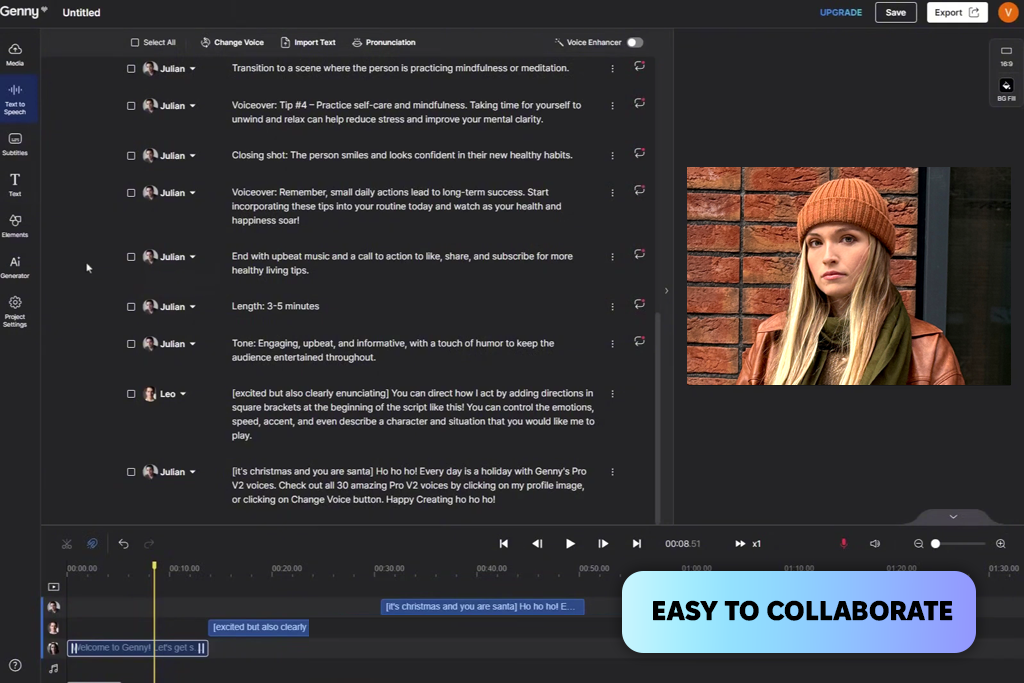The height and width of the screenshot is (683, 1024).
Task: Click the timeline zoom slider handle
Action: (935, 544)
